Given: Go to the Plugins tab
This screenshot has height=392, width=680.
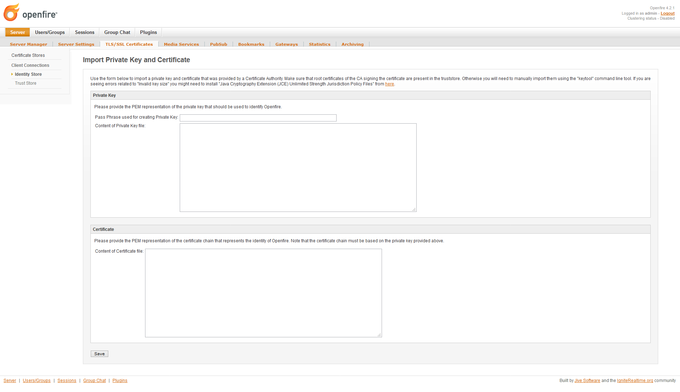Looking at the screenshot, I should point(148,32).
